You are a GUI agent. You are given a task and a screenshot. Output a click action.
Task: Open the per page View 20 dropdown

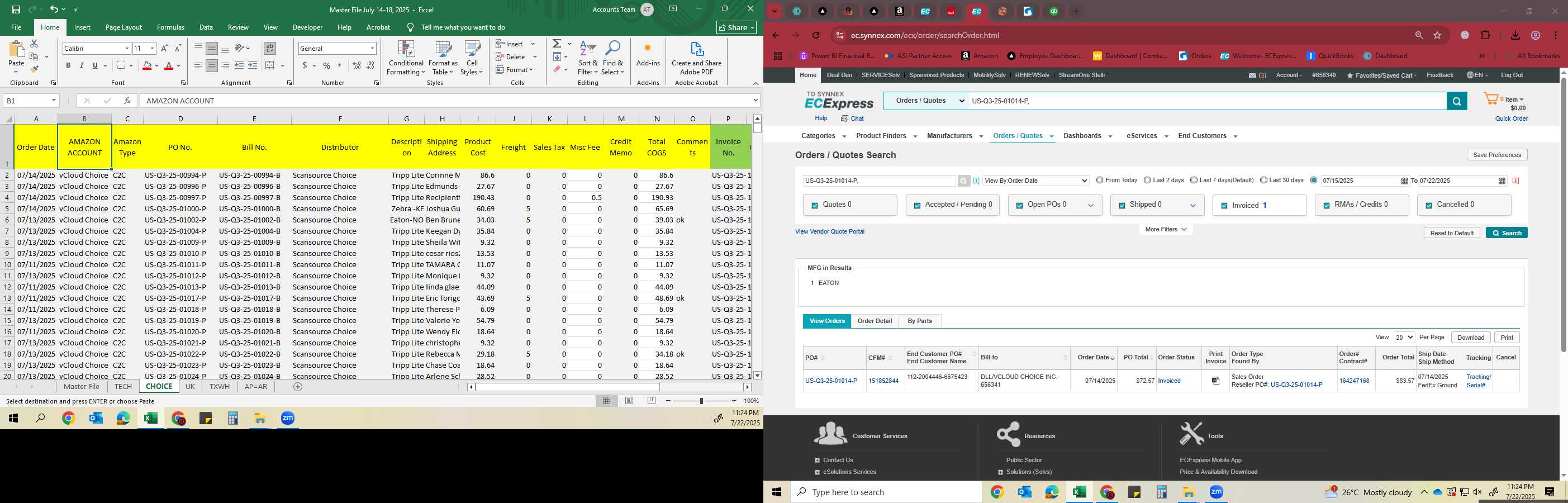coord(1404,338)
